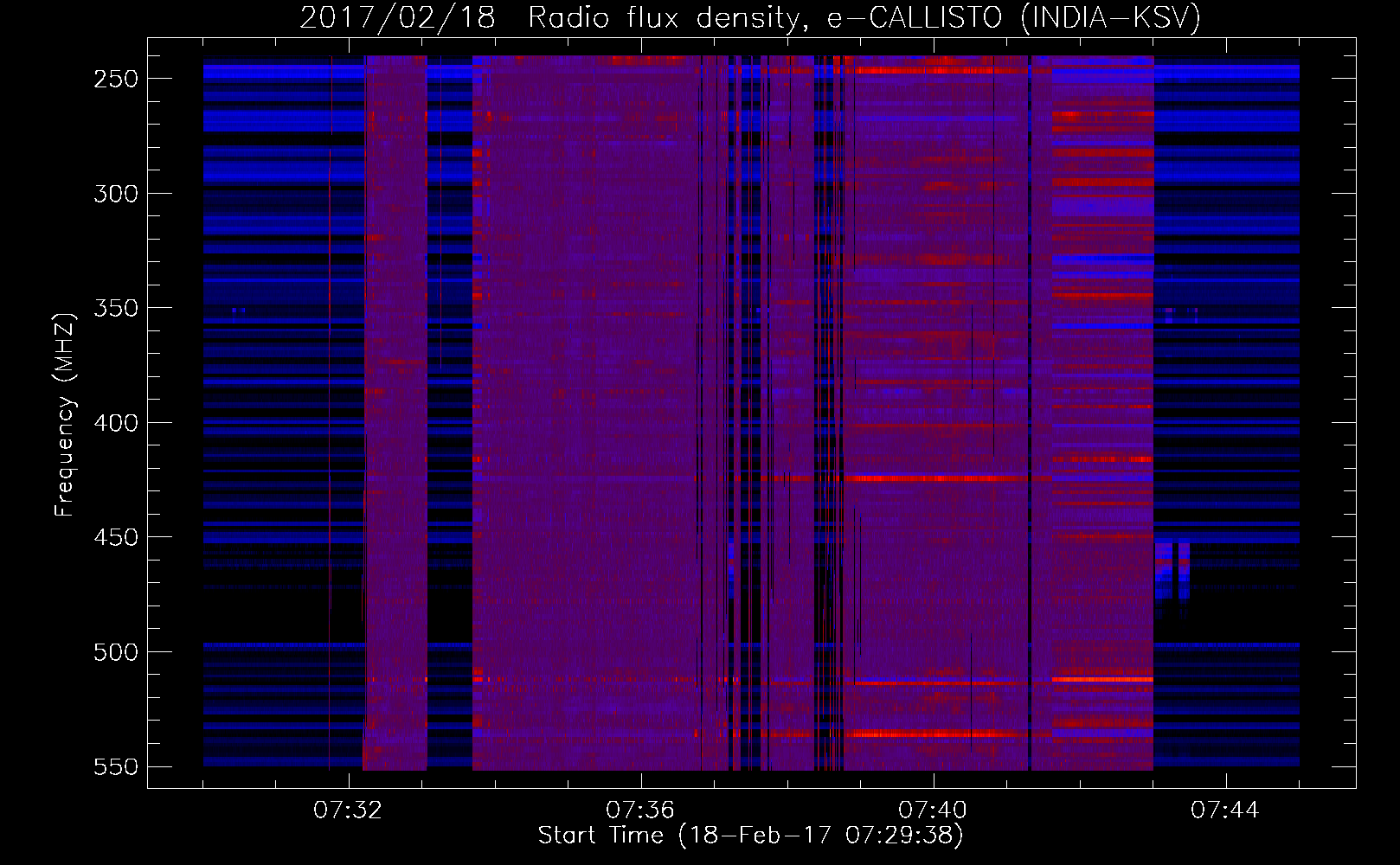The width and height of the screenshot is (1400, 865).
Task: Select the 400 frequency tick label
Action: [x=116, y=423]
